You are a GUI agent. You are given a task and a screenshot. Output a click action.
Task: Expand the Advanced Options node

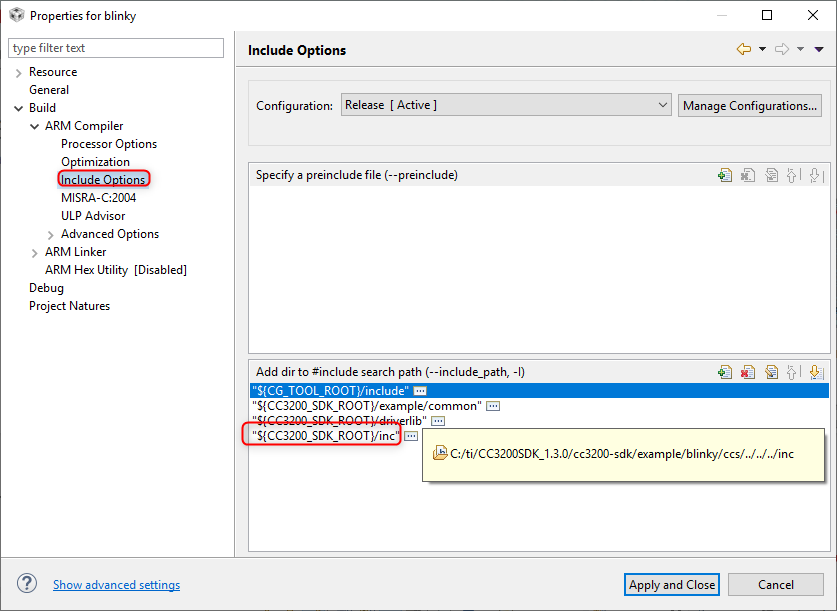click(50, 234)
